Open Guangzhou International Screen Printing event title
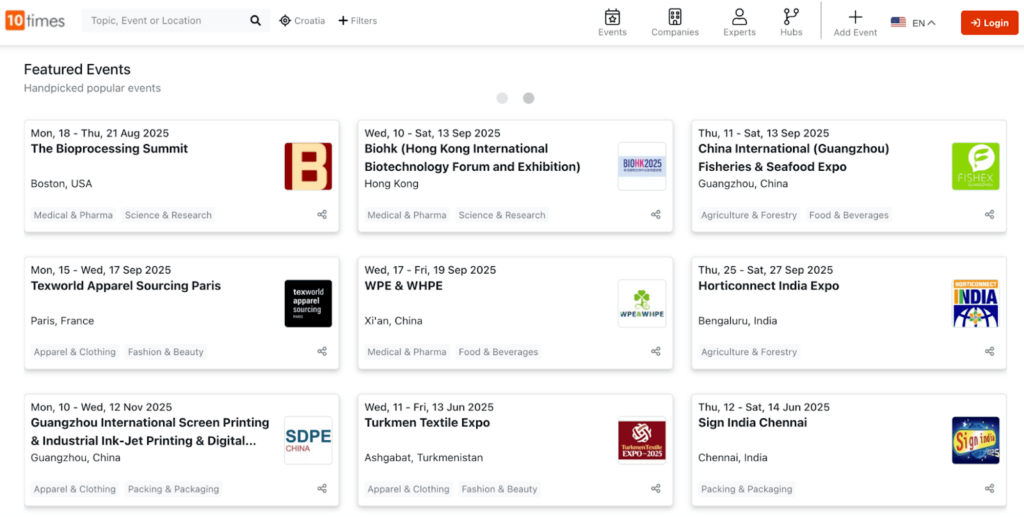 pyautogui.click(x=150, y=432)
